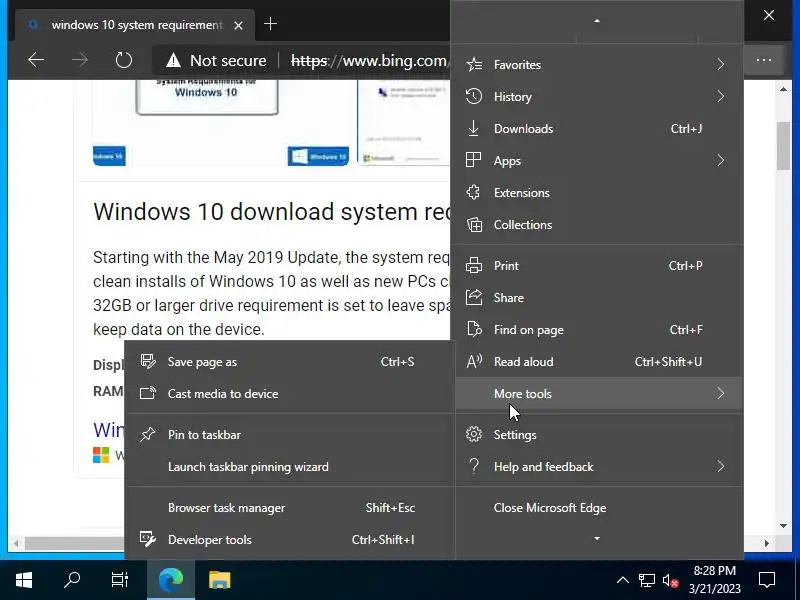
Task: Click the System Requirements for Windows 10 thumbnail
Action: (x=207, y=97)
